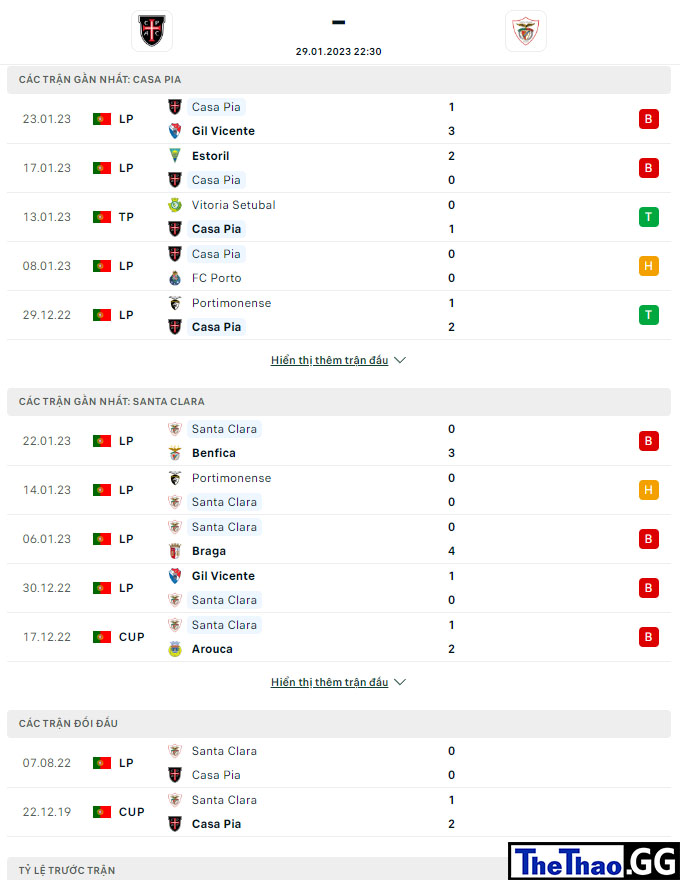
Task: Open the Santa Clara 'Hiển thị thêm trận đấu' link
Action: pos(329,682)
